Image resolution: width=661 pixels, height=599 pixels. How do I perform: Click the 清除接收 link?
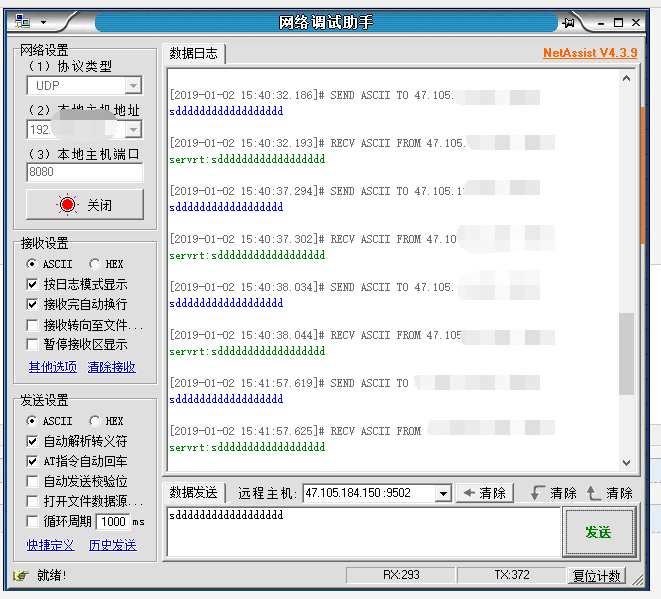point(111,367)
